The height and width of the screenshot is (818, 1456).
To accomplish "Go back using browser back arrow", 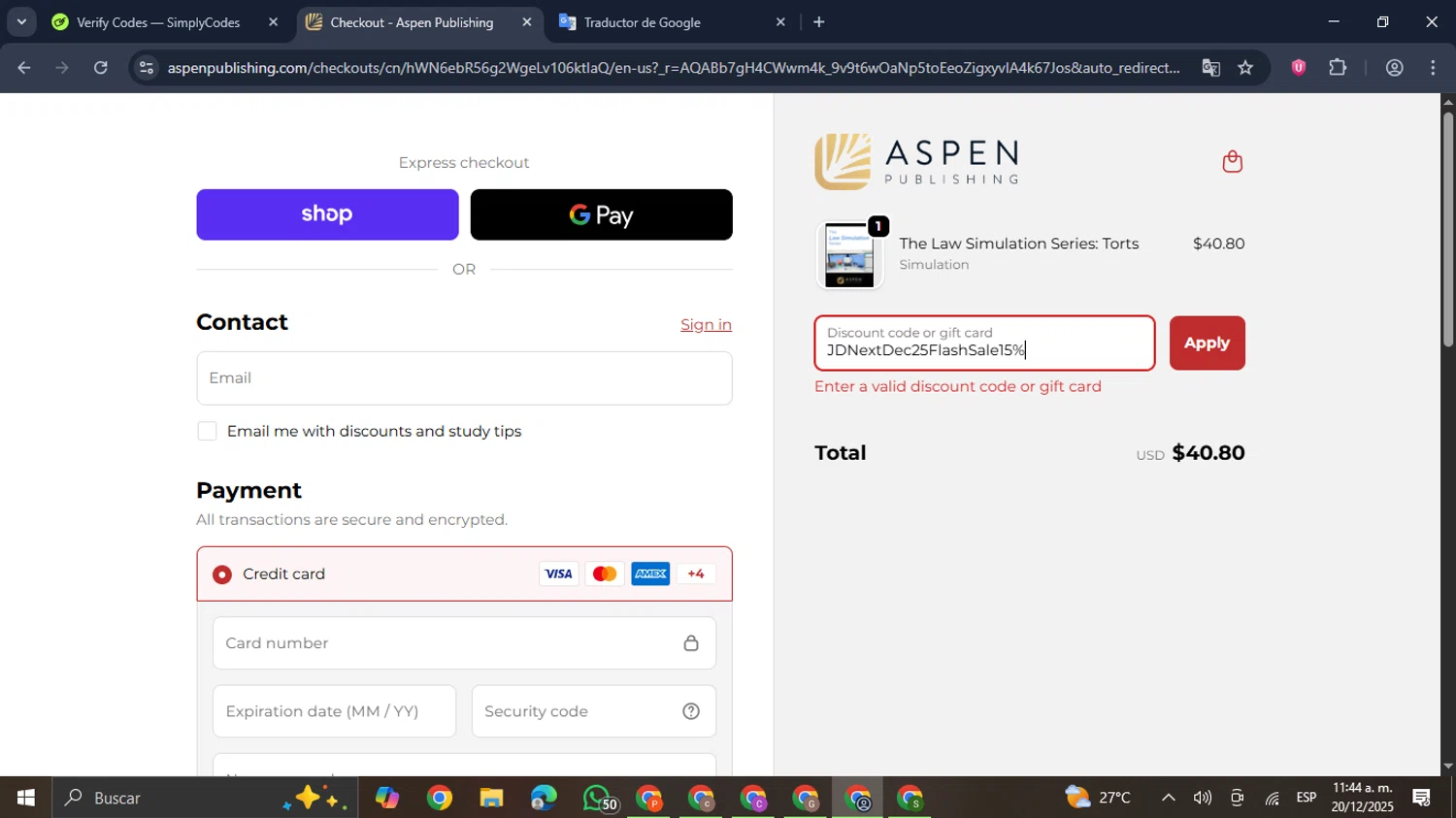I will [x=24, y=68].
